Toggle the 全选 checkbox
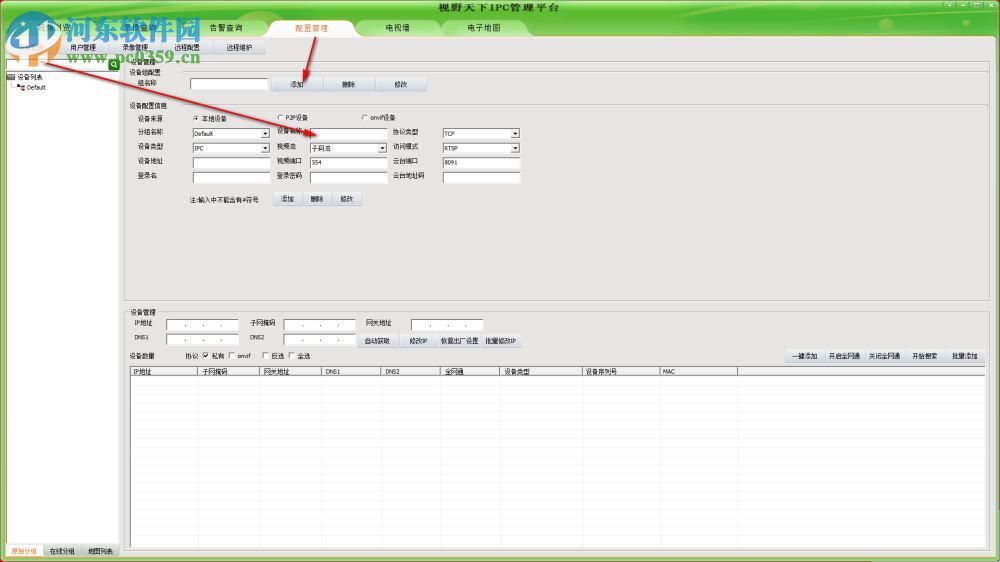 tap(291, 356)
